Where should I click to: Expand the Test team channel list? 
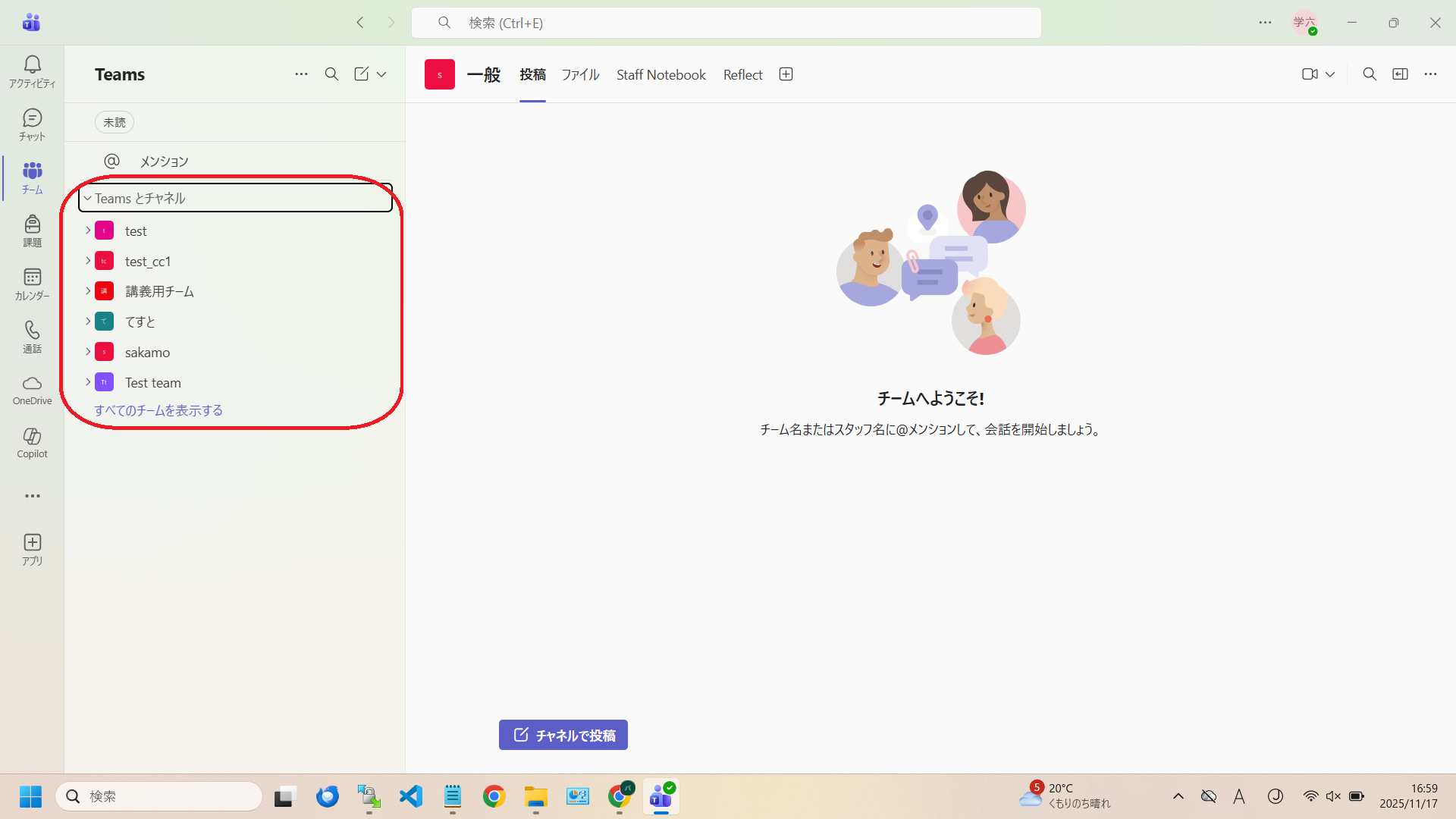click(x=88, y=382)
